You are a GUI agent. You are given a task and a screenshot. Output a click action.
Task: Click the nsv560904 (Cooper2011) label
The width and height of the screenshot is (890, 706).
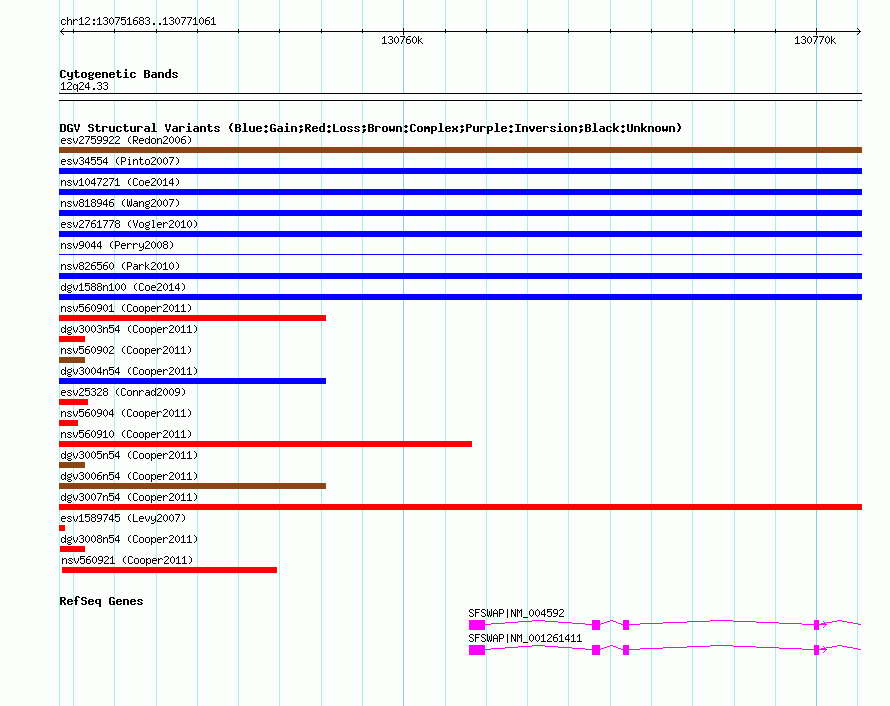(126, 413)
